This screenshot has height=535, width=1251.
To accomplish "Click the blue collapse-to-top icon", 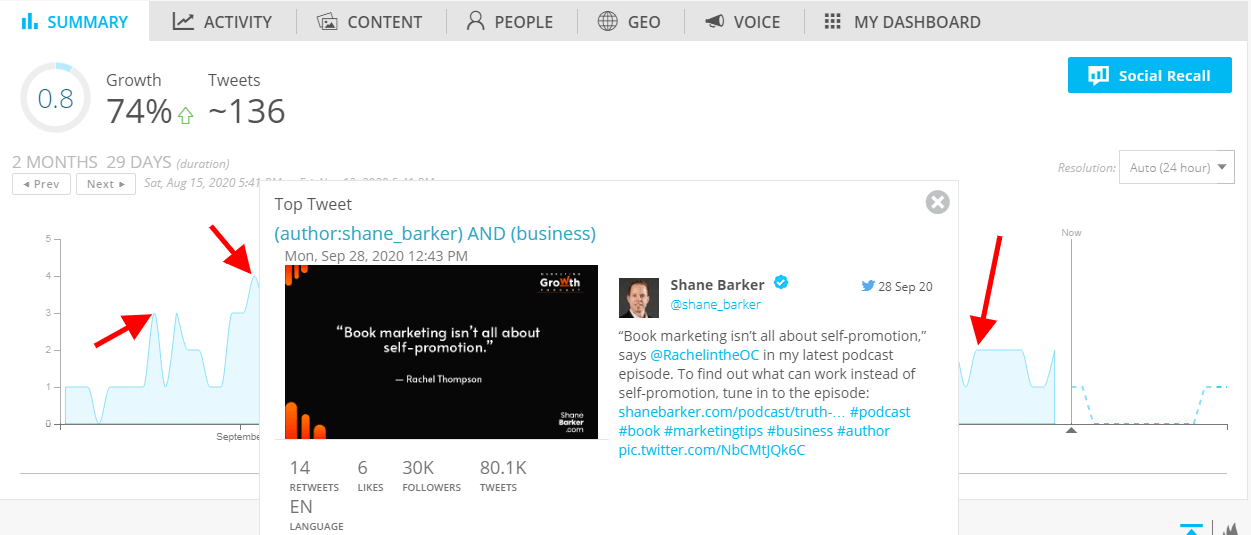I will (x=1191, y=527).
